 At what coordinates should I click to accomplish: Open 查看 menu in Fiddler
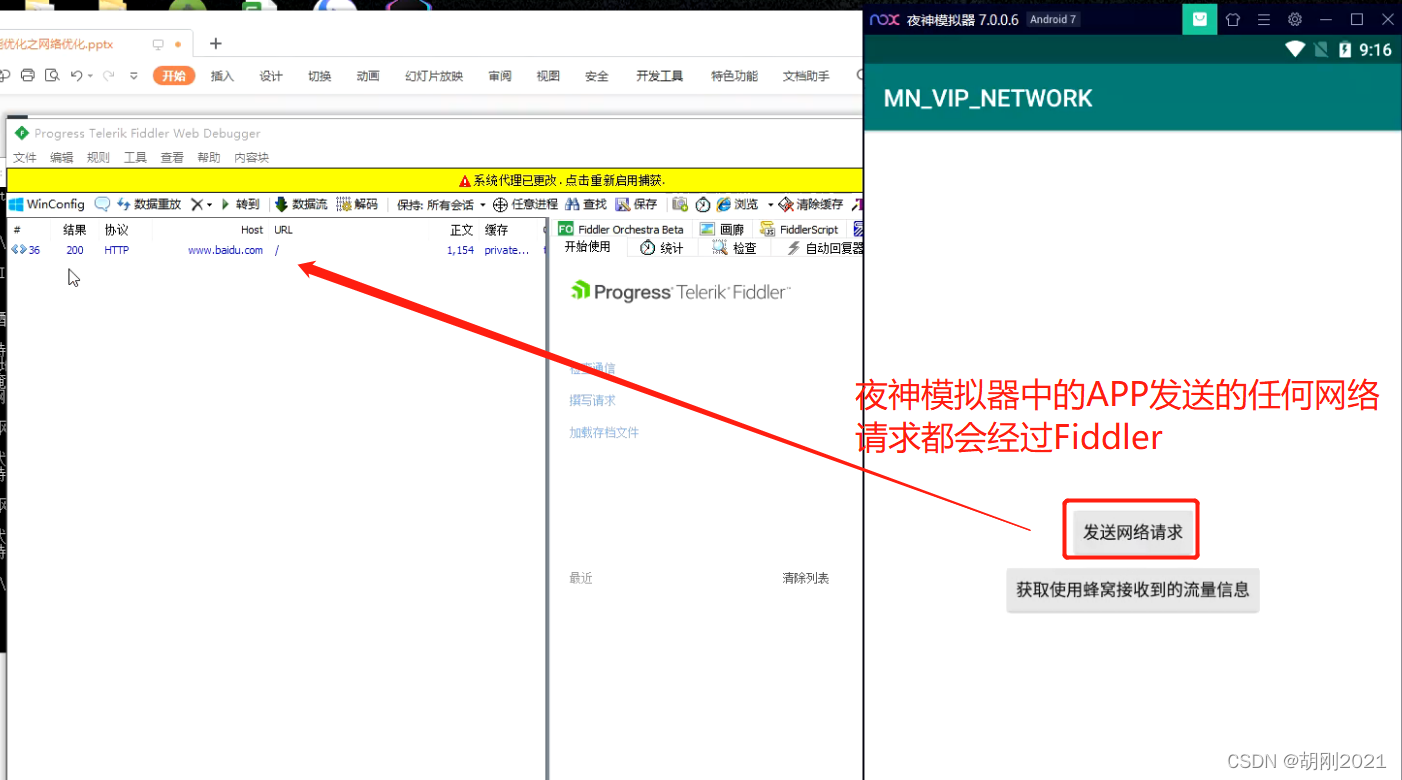(172, 158)
